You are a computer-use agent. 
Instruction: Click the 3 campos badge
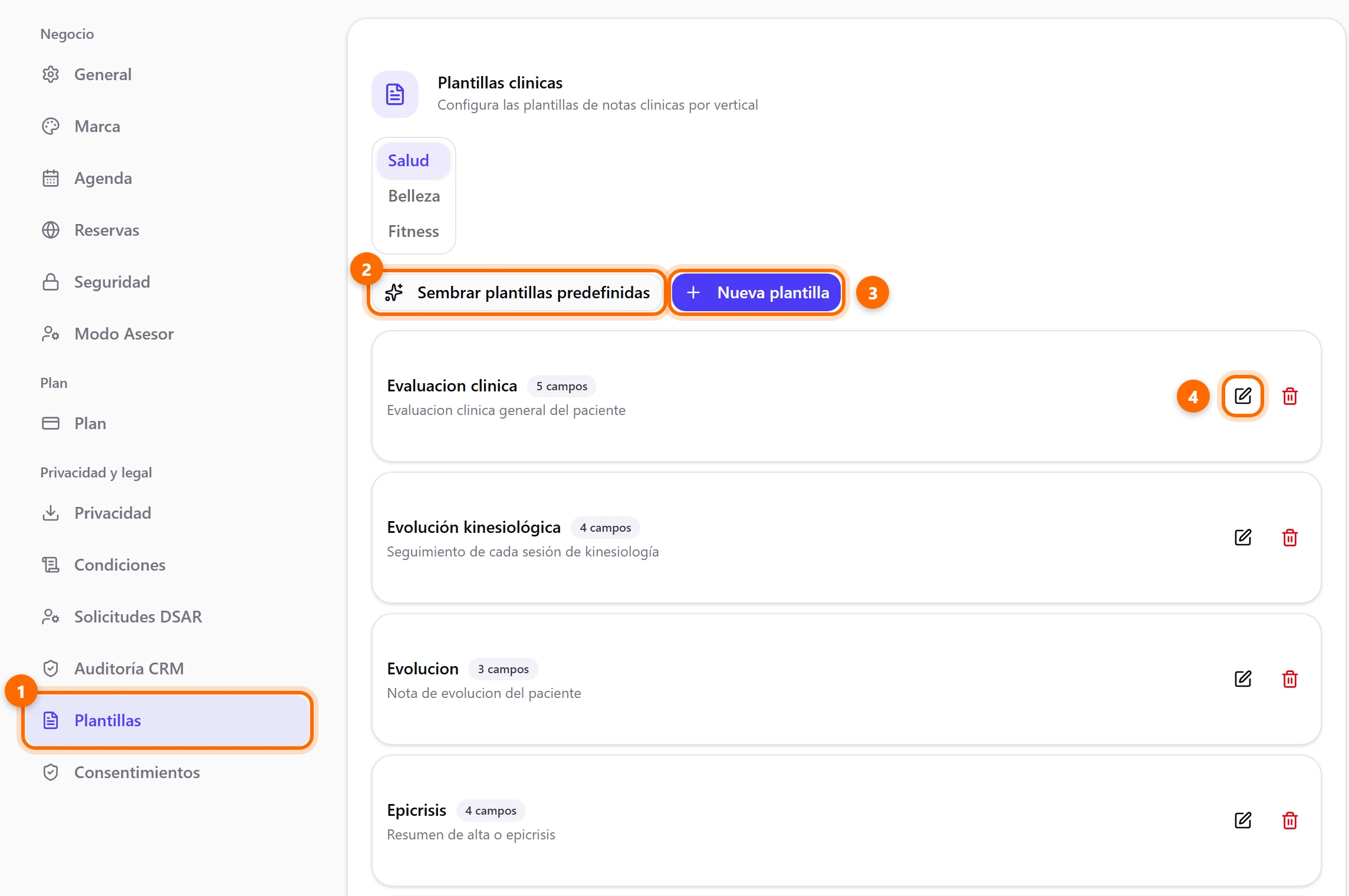coord(504,669)
